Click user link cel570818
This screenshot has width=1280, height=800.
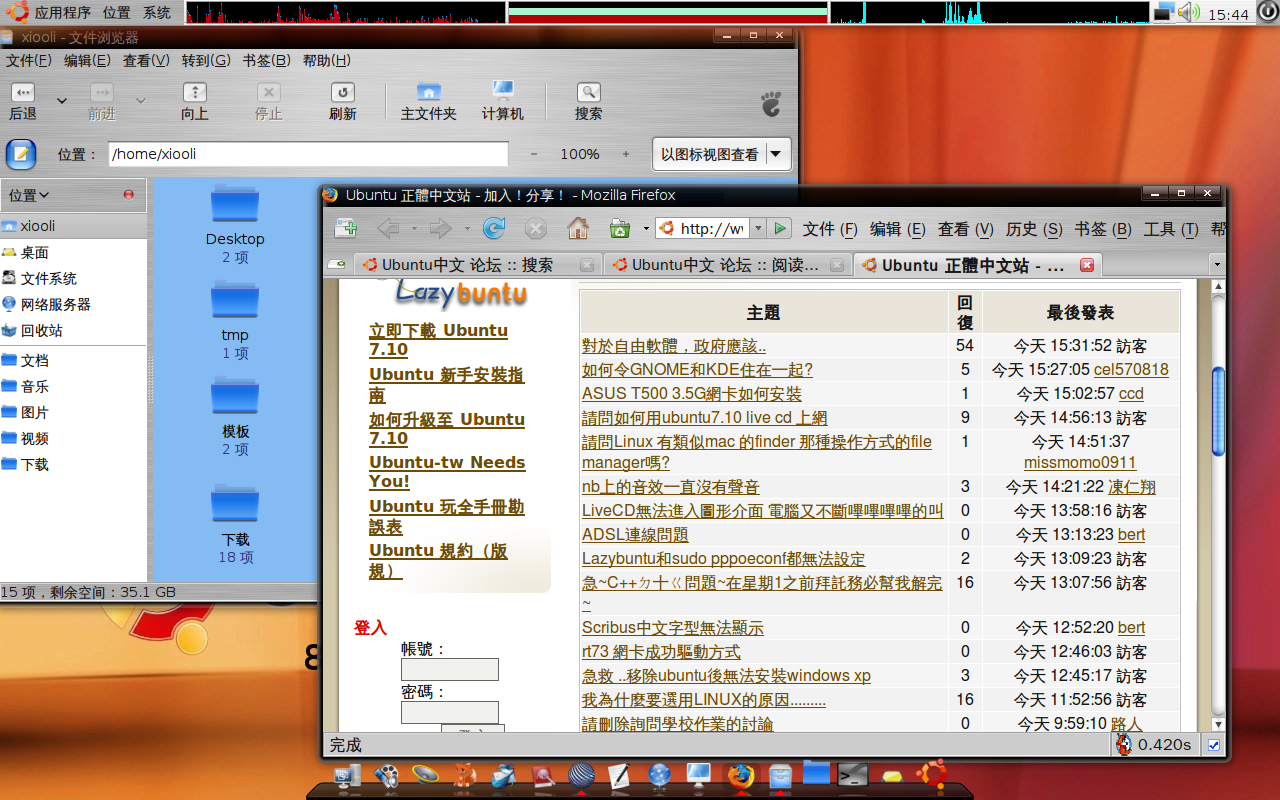(x=1131, y=370)
